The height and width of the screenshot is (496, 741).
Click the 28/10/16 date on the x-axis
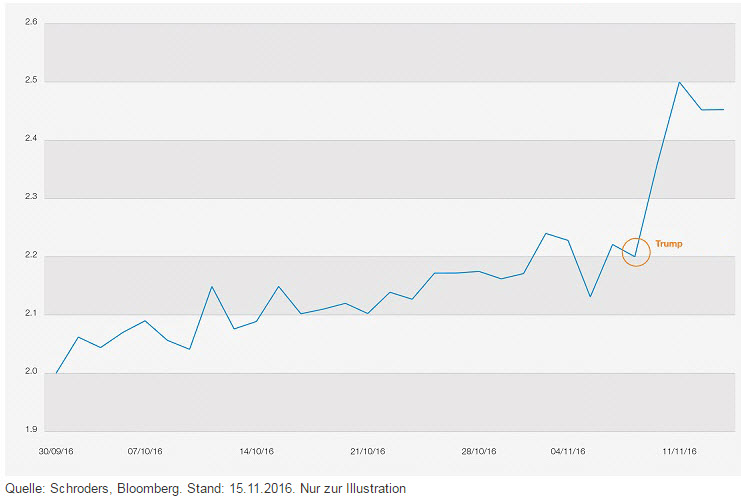[x=479, y=451]
